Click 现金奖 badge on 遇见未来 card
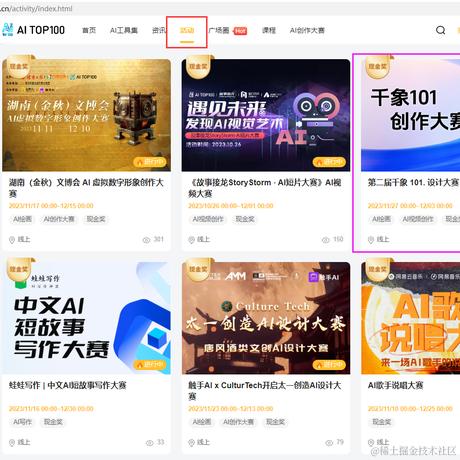The image size is (460, 460). point(198,66)
